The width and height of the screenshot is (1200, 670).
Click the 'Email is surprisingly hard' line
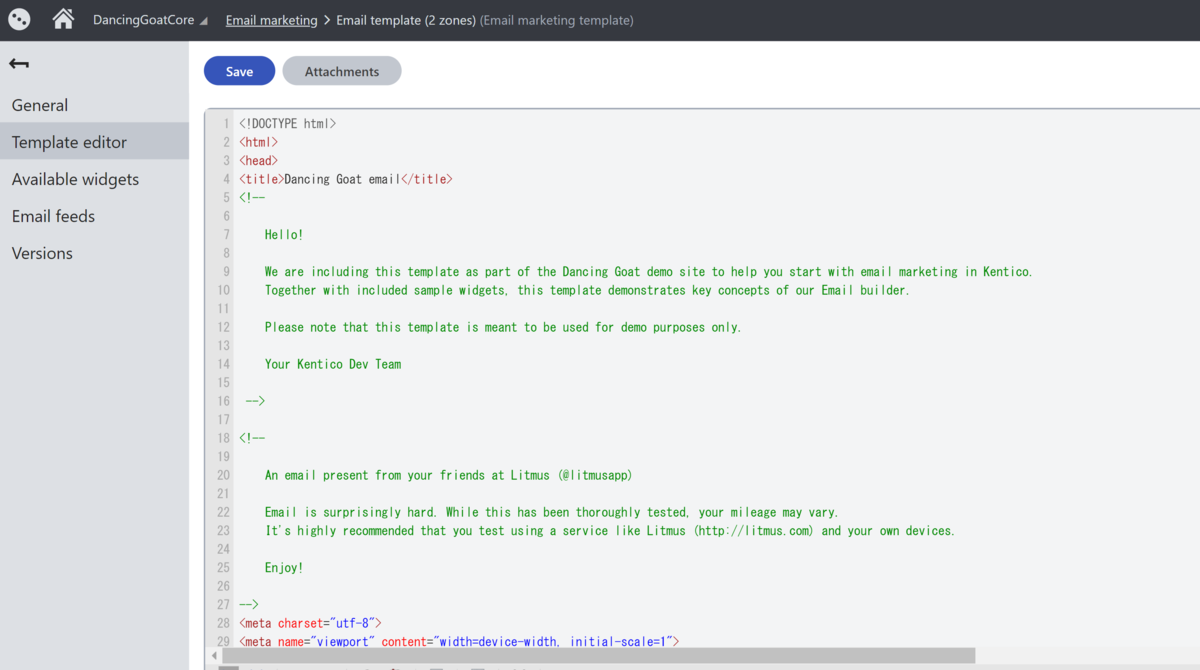click(552, 512)
